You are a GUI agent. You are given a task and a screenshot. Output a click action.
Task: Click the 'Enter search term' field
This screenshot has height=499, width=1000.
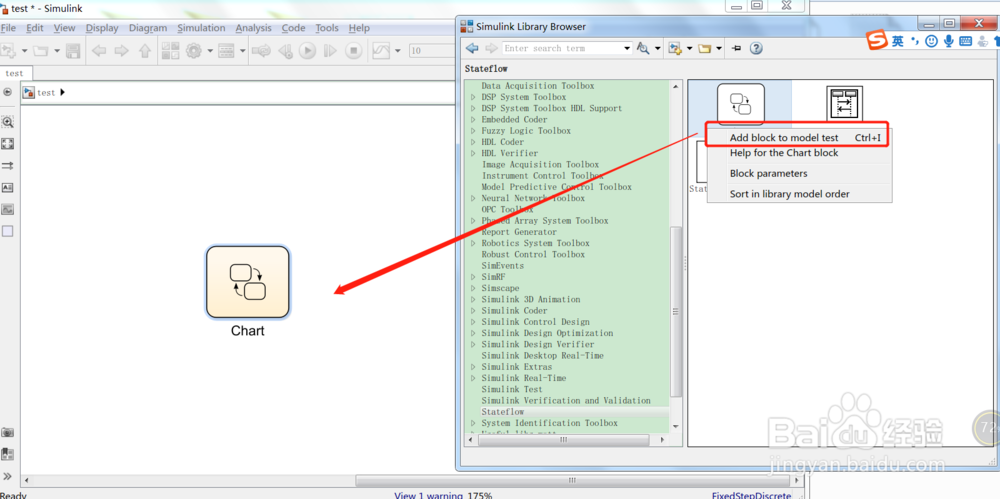tap(561, 48)
